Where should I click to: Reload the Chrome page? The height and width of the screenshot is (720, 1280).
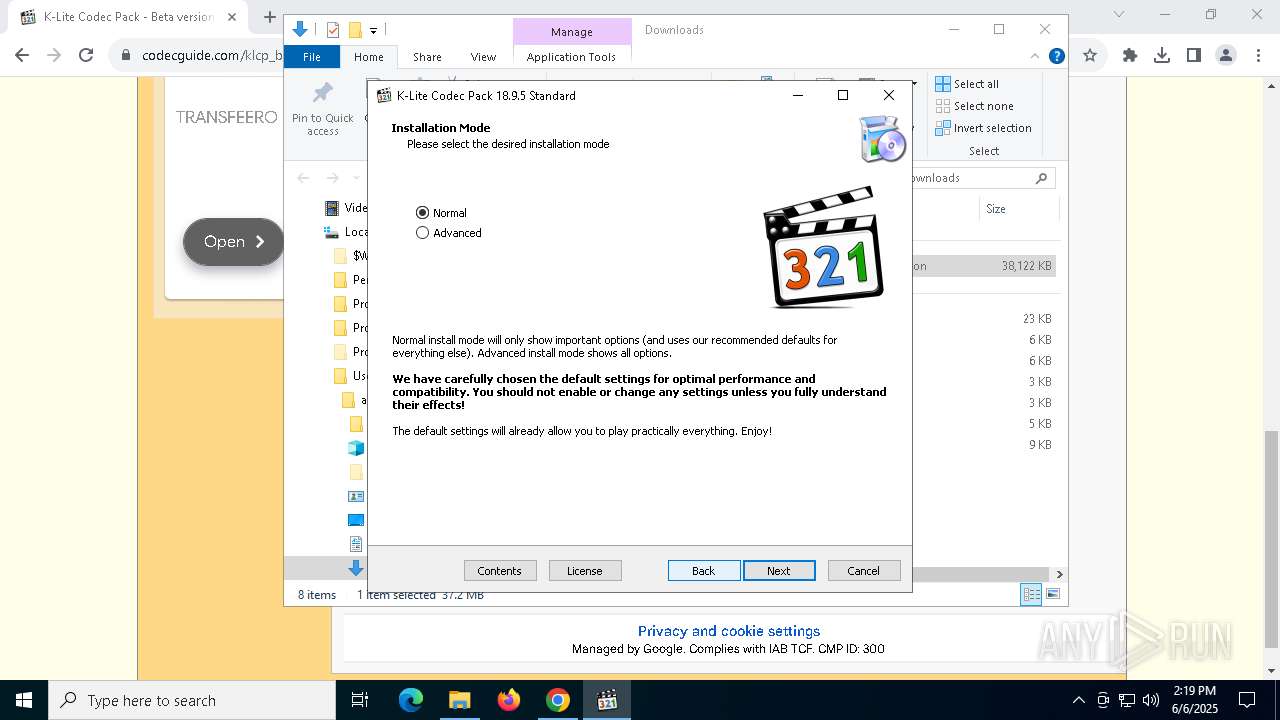click(x=86, y=56)
